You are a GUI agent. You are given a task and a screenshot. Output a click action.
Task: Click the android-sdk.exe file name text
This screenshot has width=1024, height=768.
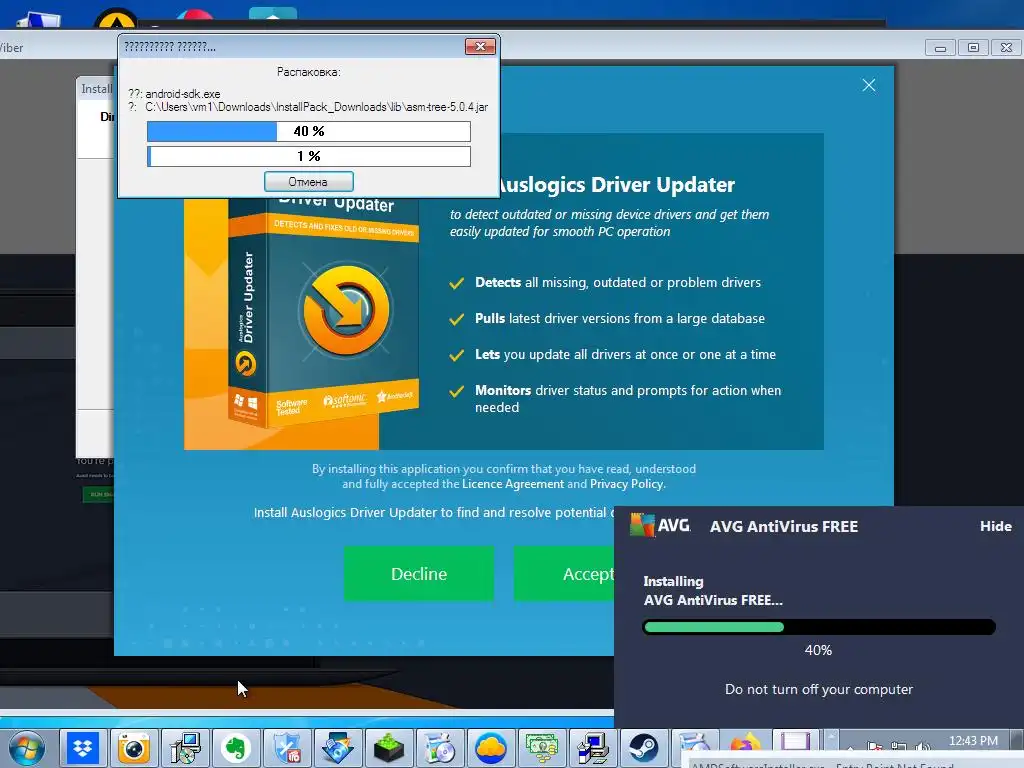[x=183, y=94]
